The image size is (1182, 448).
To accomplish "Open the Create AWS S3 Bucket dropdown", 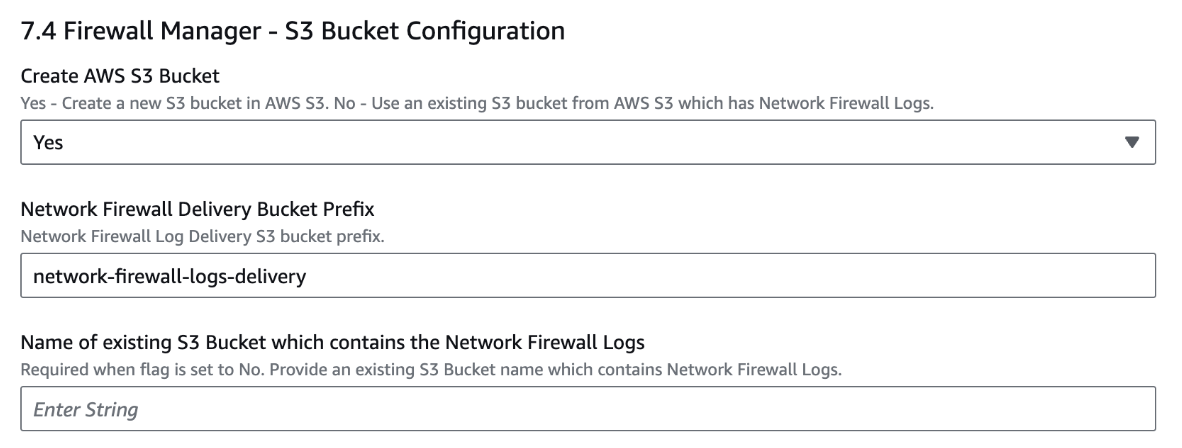I will (588, 143).
